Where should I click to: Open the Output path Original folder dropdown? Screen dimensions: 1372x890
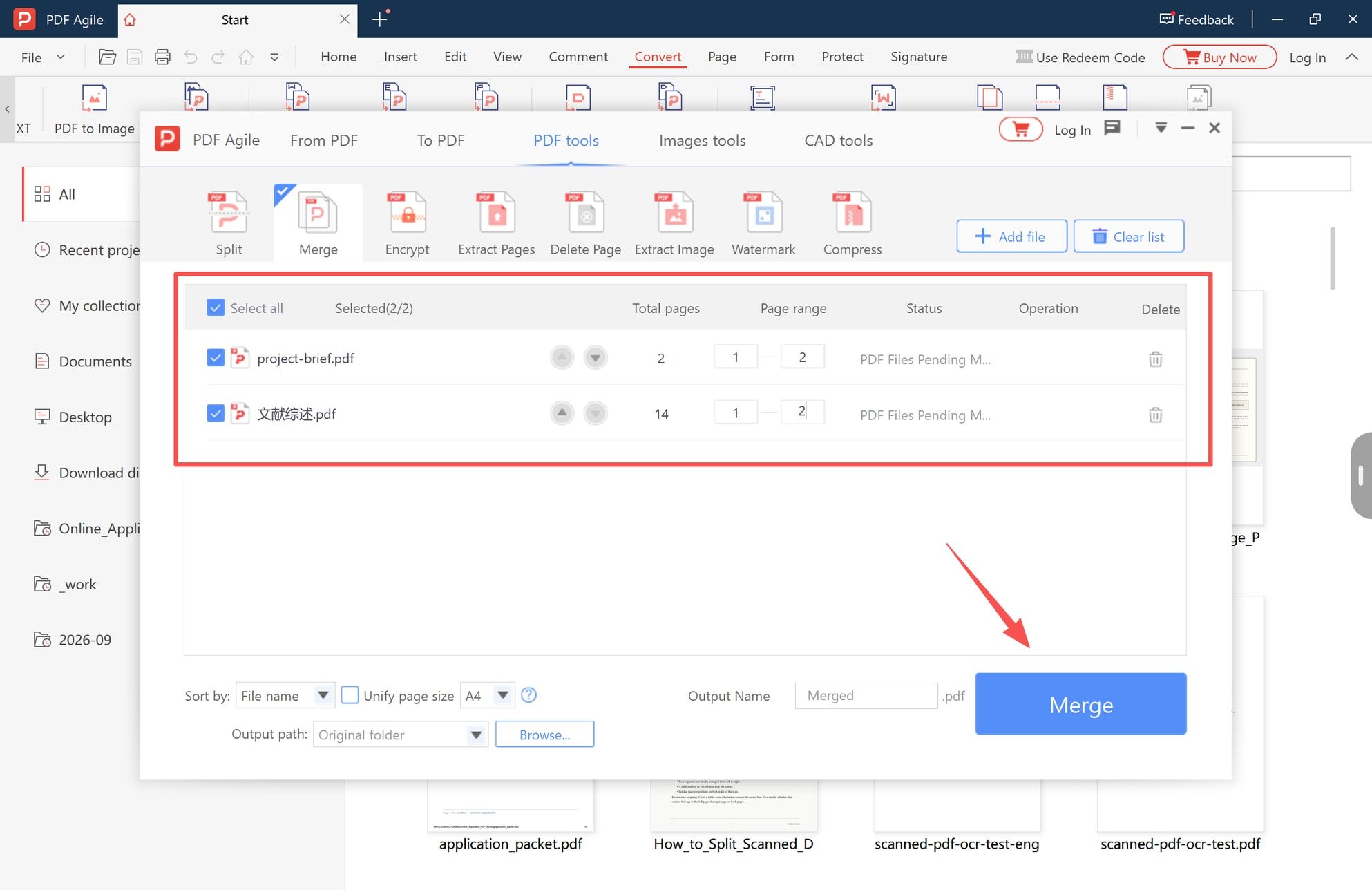coord(401,734)
